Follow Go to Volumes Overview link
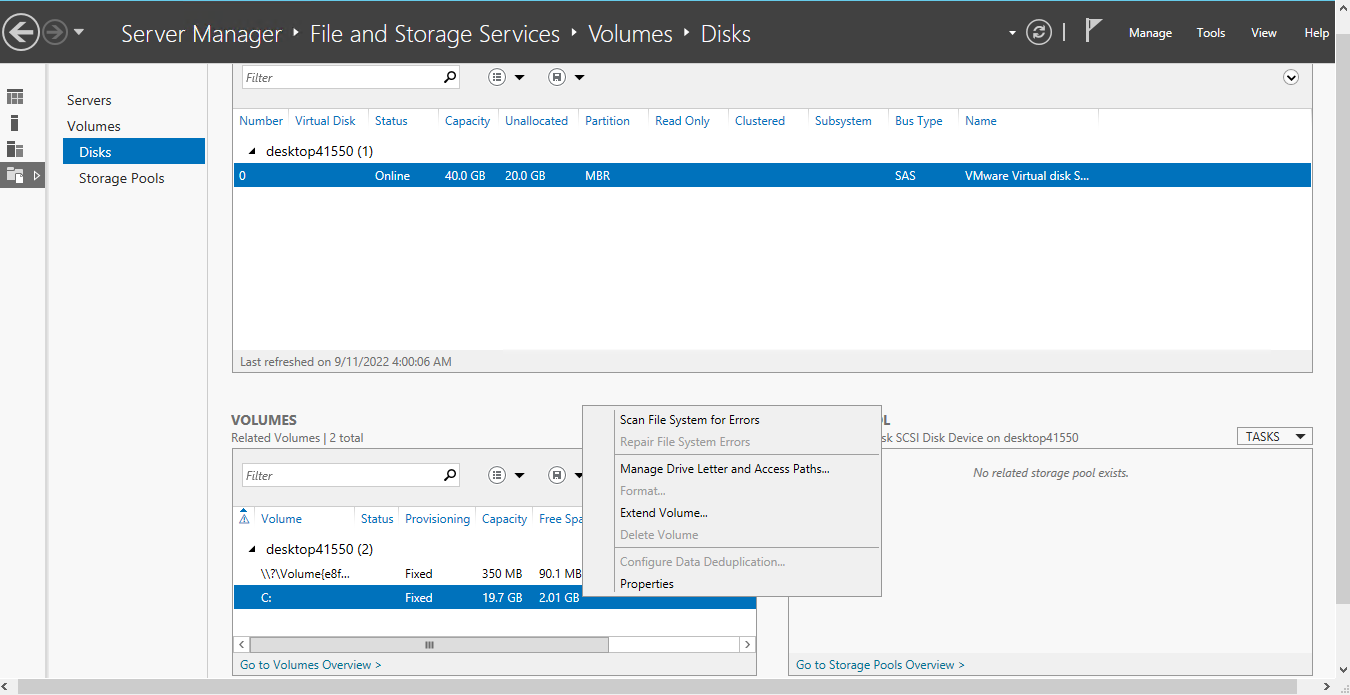Screen dimensions: 1350x695 (x=310, y=665)
